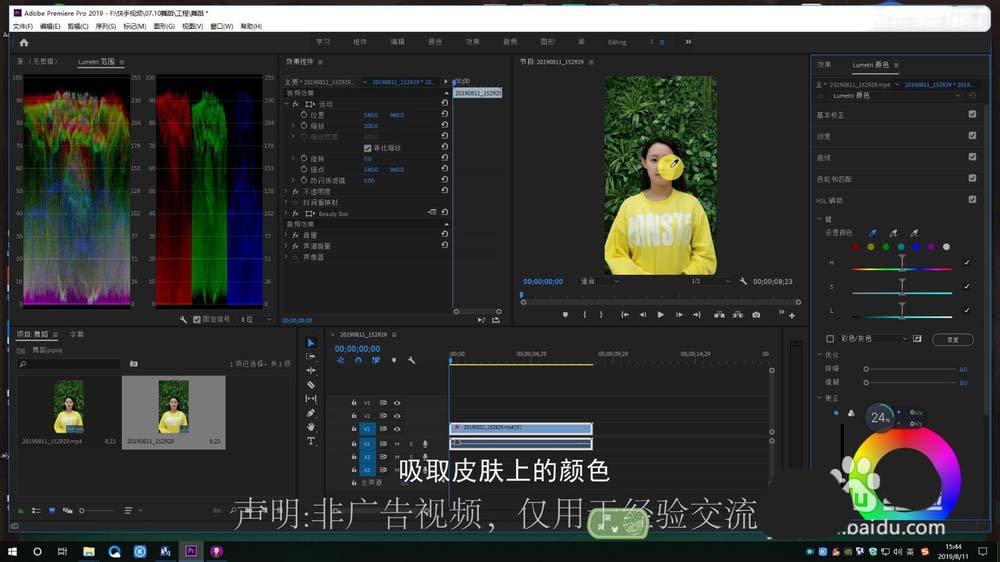Pick the HSL subtract-color eyedropper
This screenshot has width=1000, height=562.
915,233
